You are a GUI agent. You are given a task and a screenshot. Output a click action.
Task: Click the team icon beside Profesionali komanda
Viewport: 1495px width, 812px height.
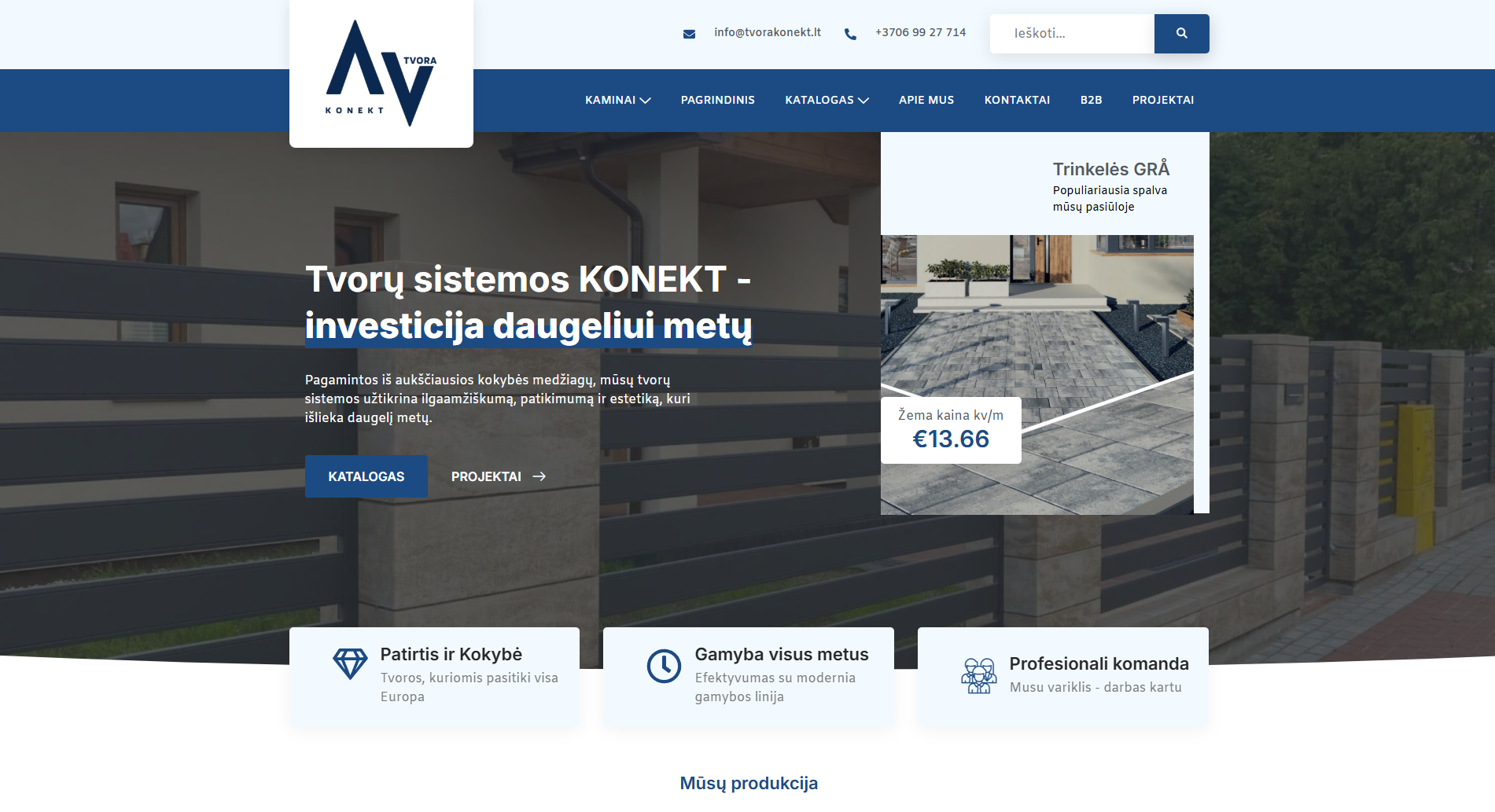[x=978, y=675]
